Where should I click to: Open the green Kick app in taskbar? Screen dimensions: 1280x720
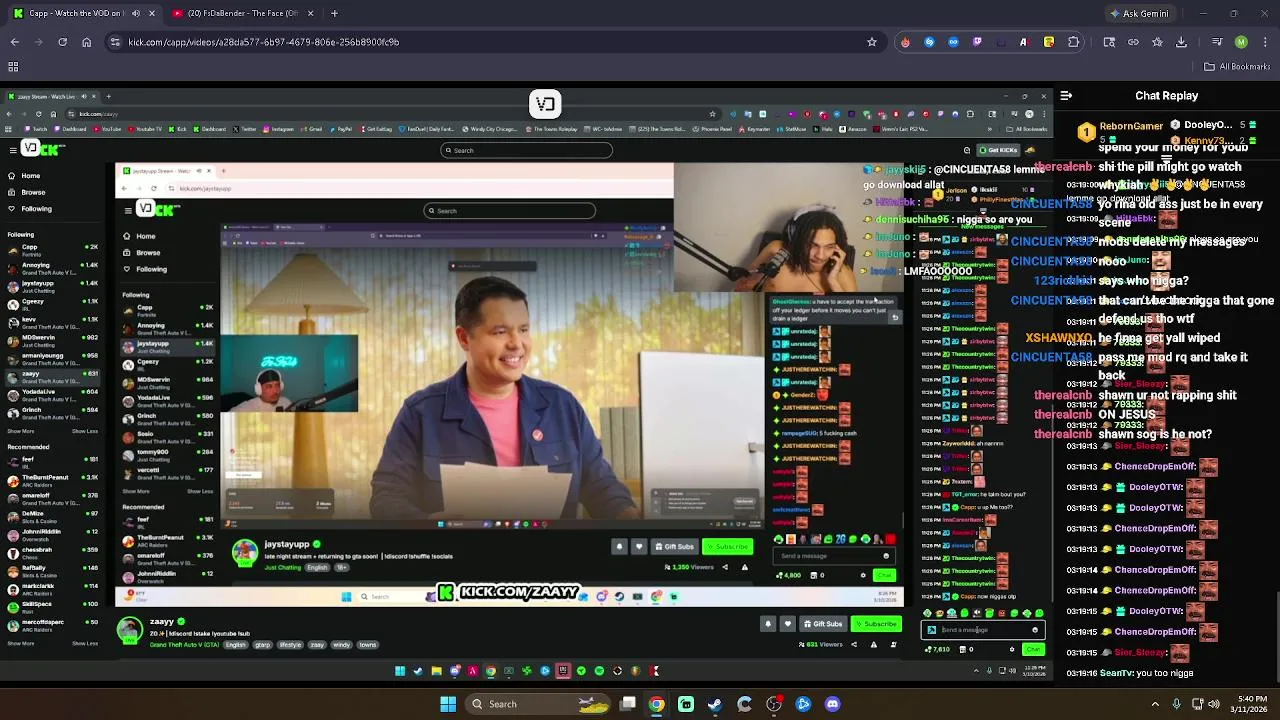(686, 704)
